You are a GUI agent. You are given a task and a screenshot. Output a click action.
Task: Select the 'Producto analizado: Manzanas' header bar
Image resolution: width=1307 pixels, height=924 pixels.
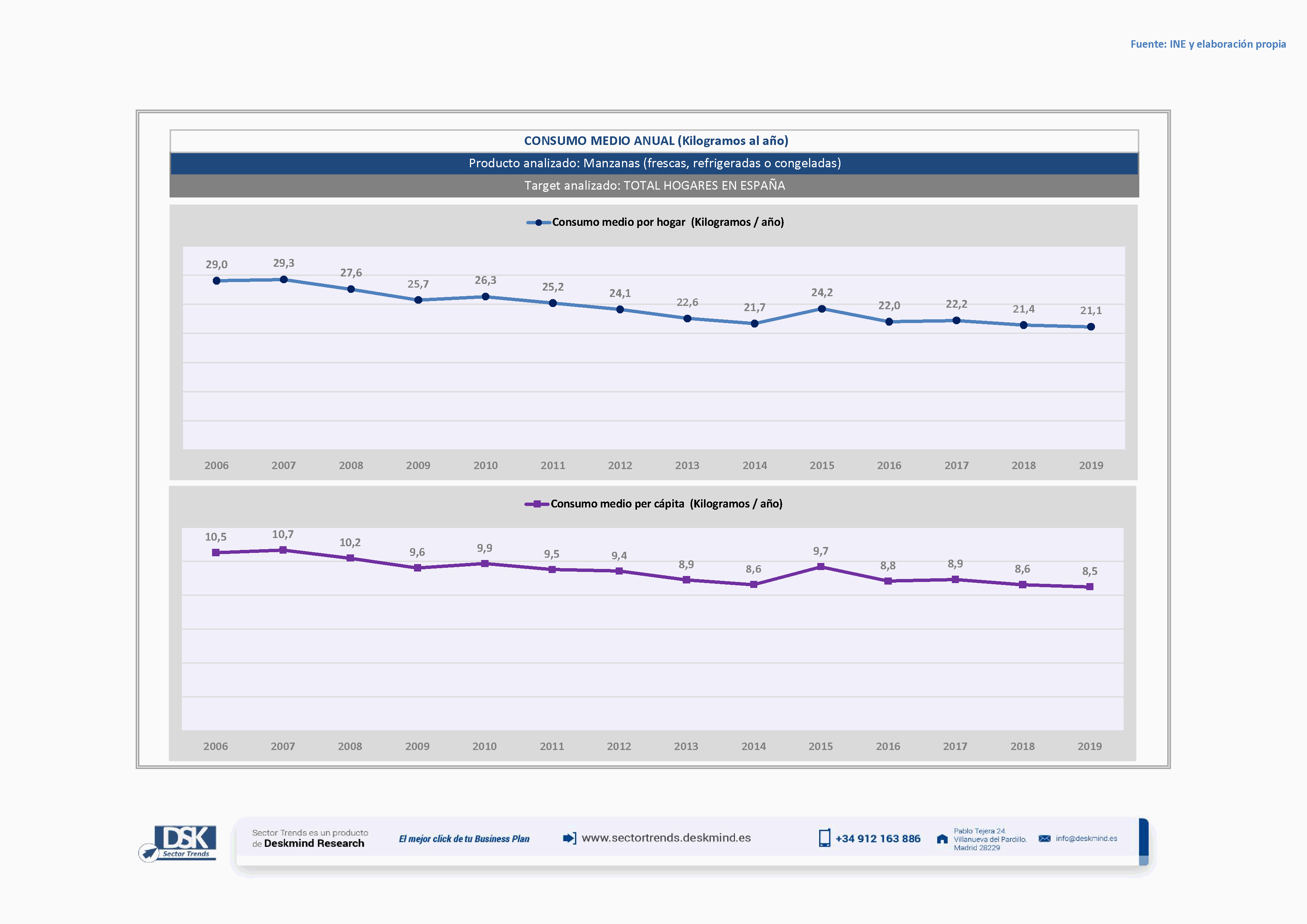(654, 163)
